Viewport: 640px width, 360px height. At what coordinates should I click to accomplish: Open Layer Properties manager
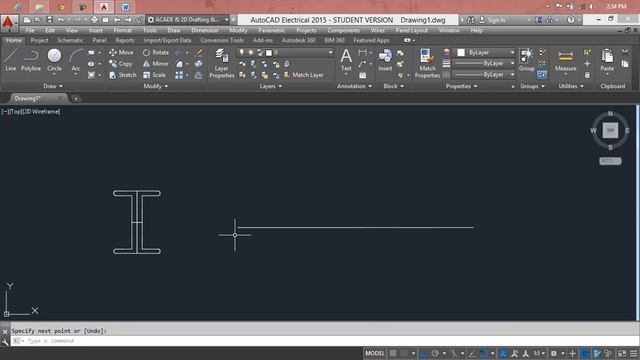[x=222, y=63]
